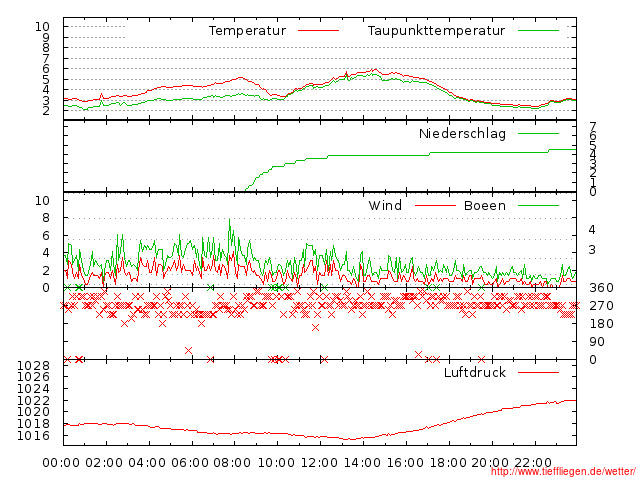640x480 pixels.
Task: Click the 360 wind direction axis value
Action: pos(601,288)
